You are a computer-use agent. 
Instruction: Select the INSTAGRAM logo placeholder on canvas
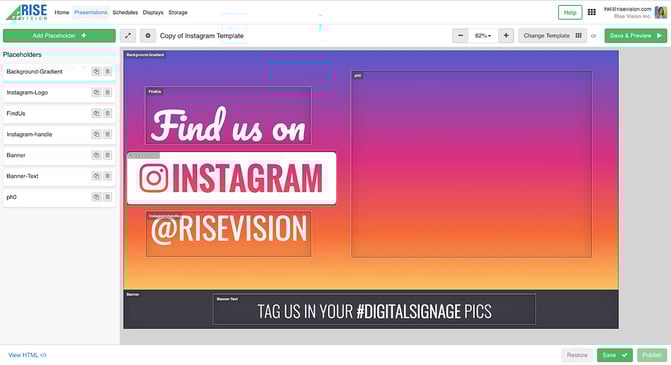click(x=232, y=178)
